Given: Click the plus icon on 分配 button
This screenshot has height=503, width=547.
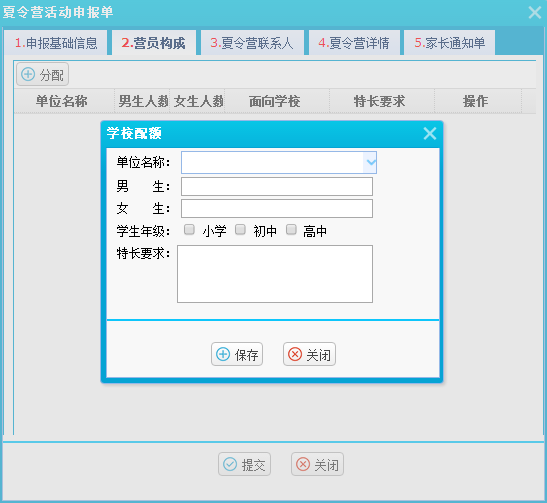Looking at the screenshot, I should pos(28,74).
